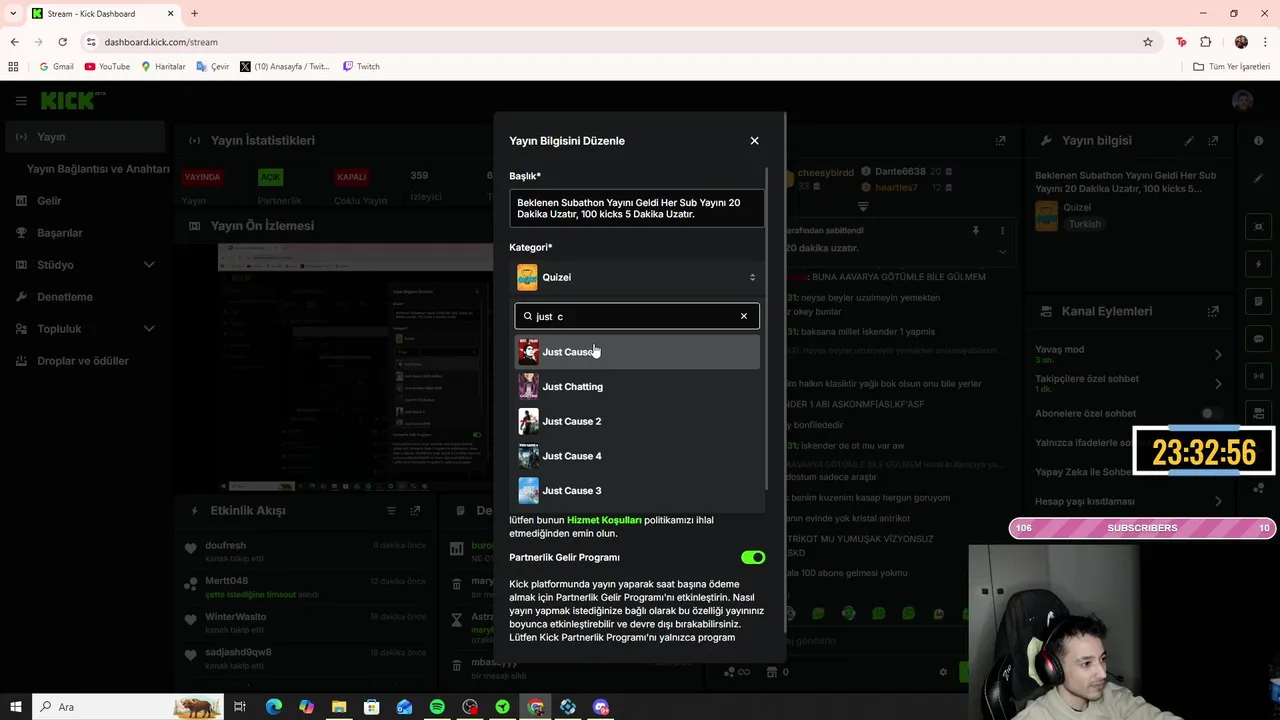Open the Etkinlik Akışı filter icon
This screenshot has height=720, width=1280.
pyautogui.click(x=391, y=511)
